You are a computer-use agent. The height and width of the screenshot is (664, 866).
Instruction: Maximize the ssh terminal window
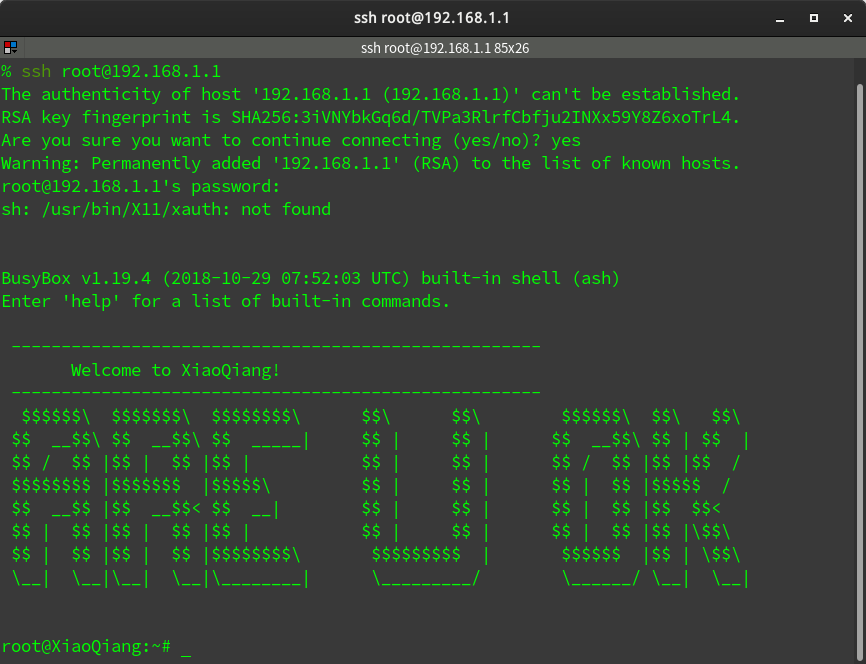[x=814, y=18]
